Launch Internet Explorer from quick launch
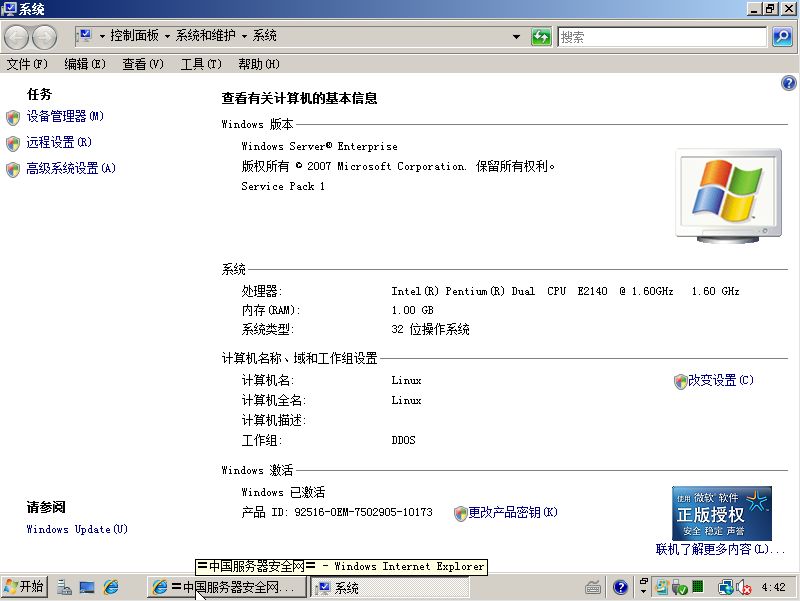Viewport: 800px width, 601px height. point(111,587)
